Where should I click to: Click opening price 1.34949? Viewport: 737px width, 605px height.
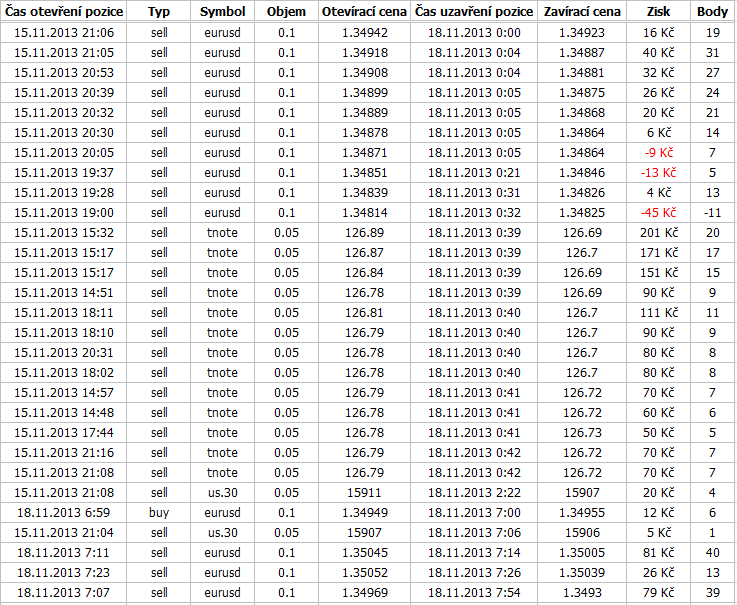(x=365, y=512)
